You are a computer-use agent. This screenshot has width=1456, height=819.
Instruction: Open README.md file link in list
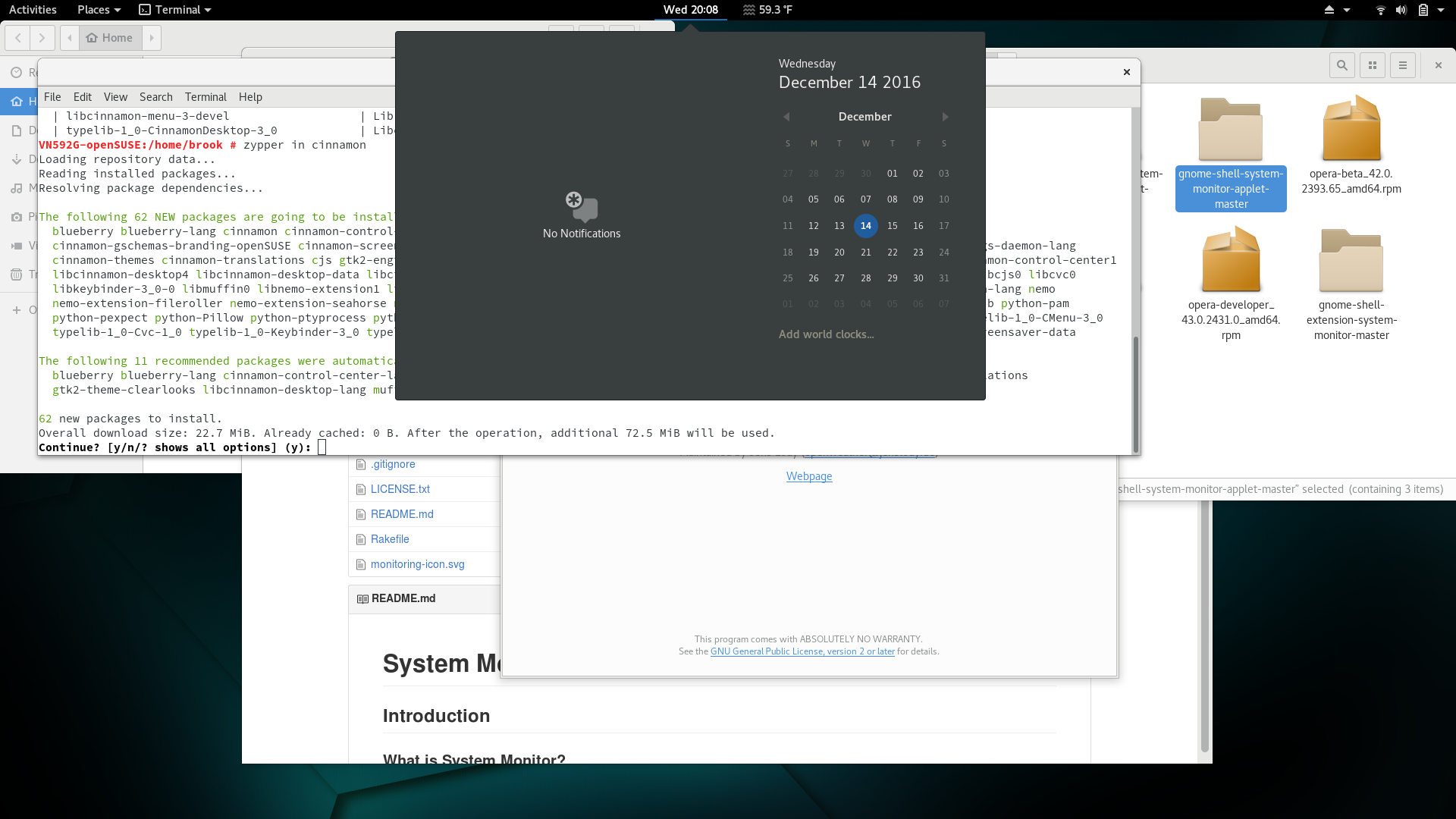(x=402, y=514)
